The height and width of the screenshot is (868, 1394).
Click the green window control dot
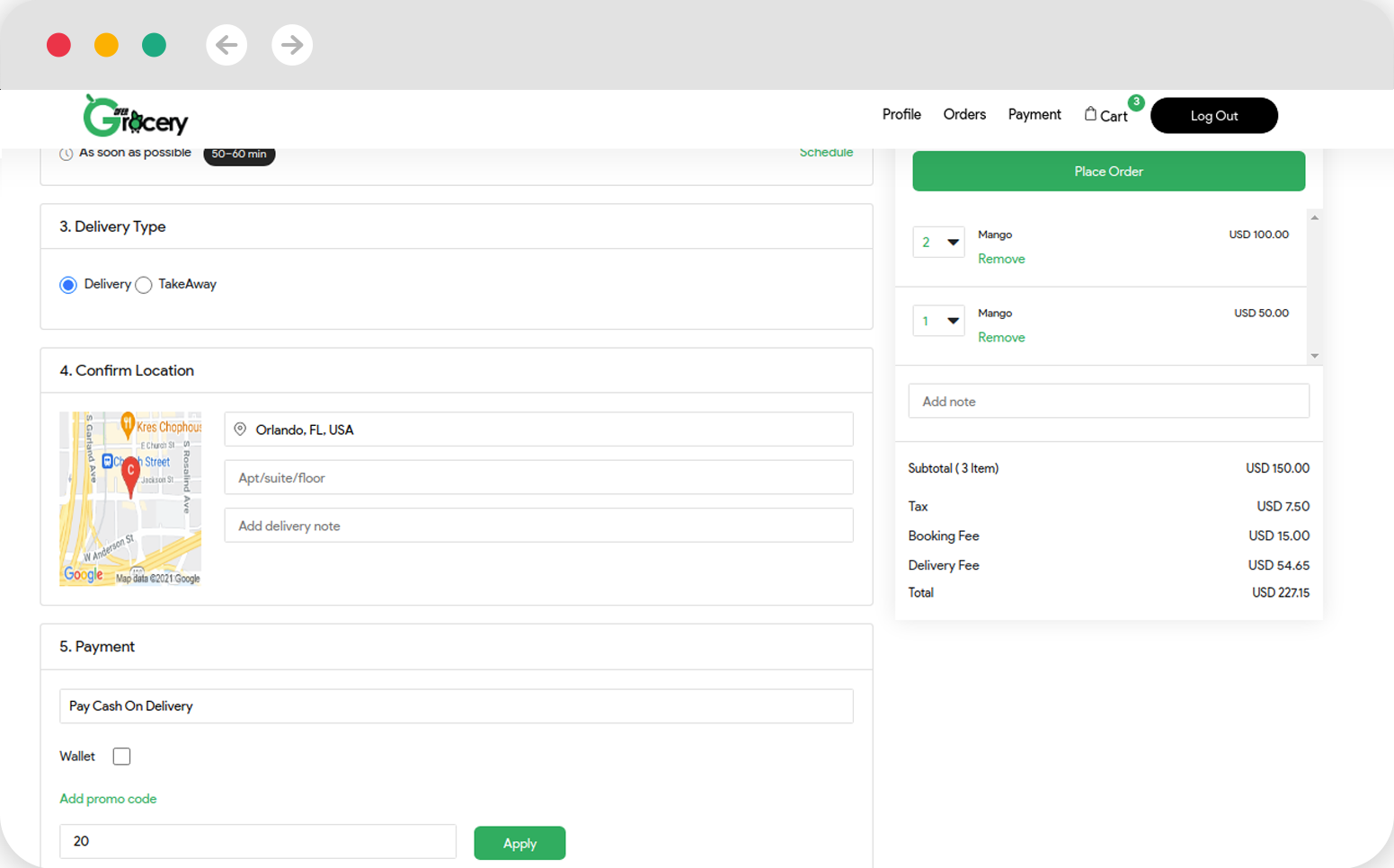[x=154, y=45]
